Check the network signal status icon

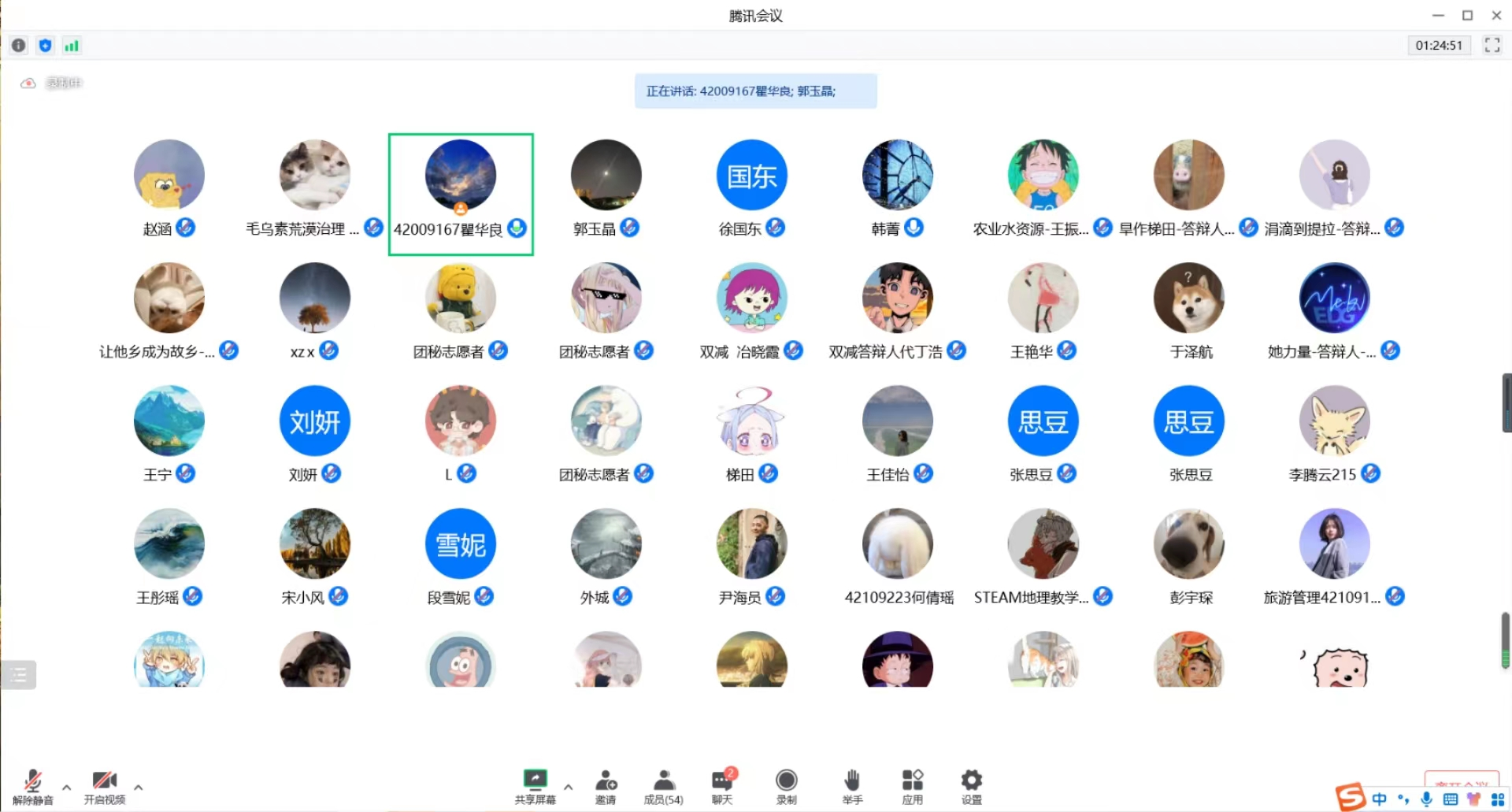72,46
